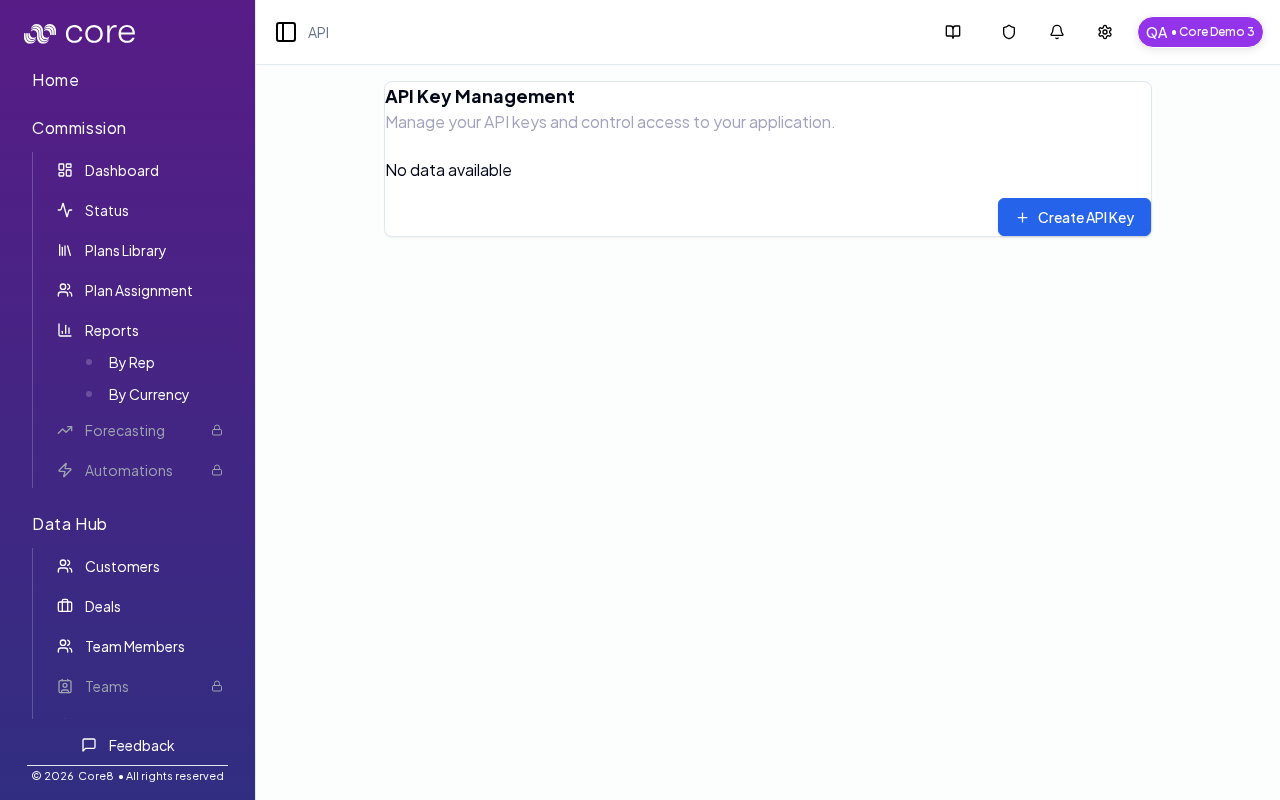Click the 2026 Core8 copyright text
This screenshot has height=800, width=1280.
coord(128,776)
